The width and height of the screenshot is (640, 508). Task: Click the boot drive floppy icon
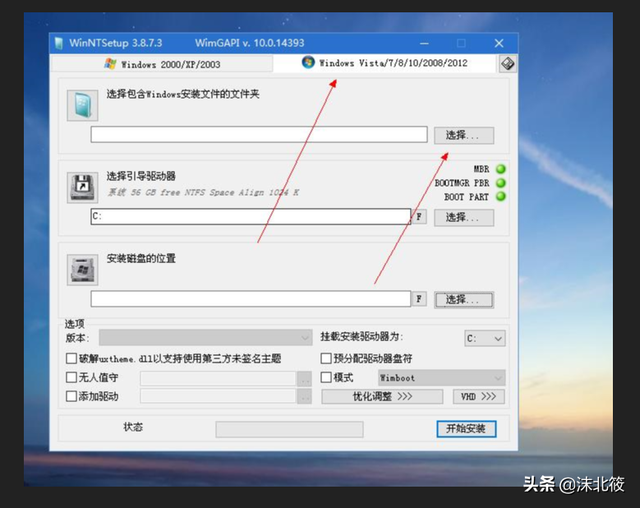click(x=82, y=187)
